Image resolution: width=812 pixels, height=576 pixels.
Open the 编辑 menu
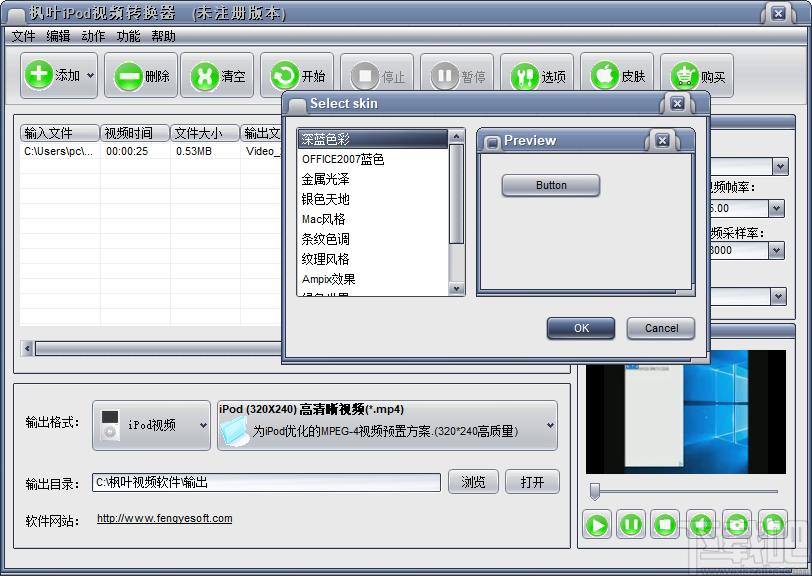(x=58, y=36)
